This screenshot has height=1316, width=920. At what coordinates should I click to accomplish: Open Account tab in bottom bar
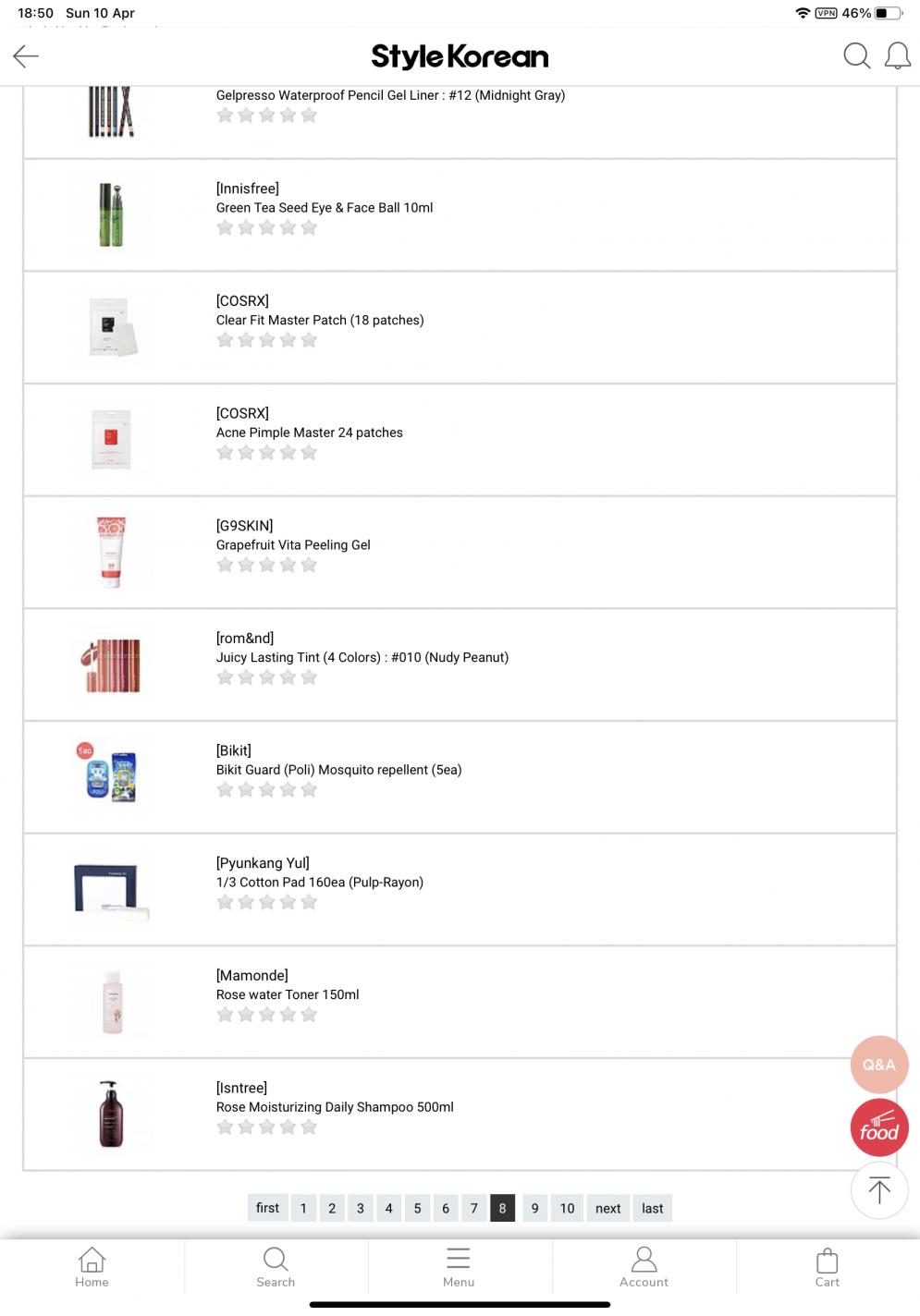(644, 1267)
